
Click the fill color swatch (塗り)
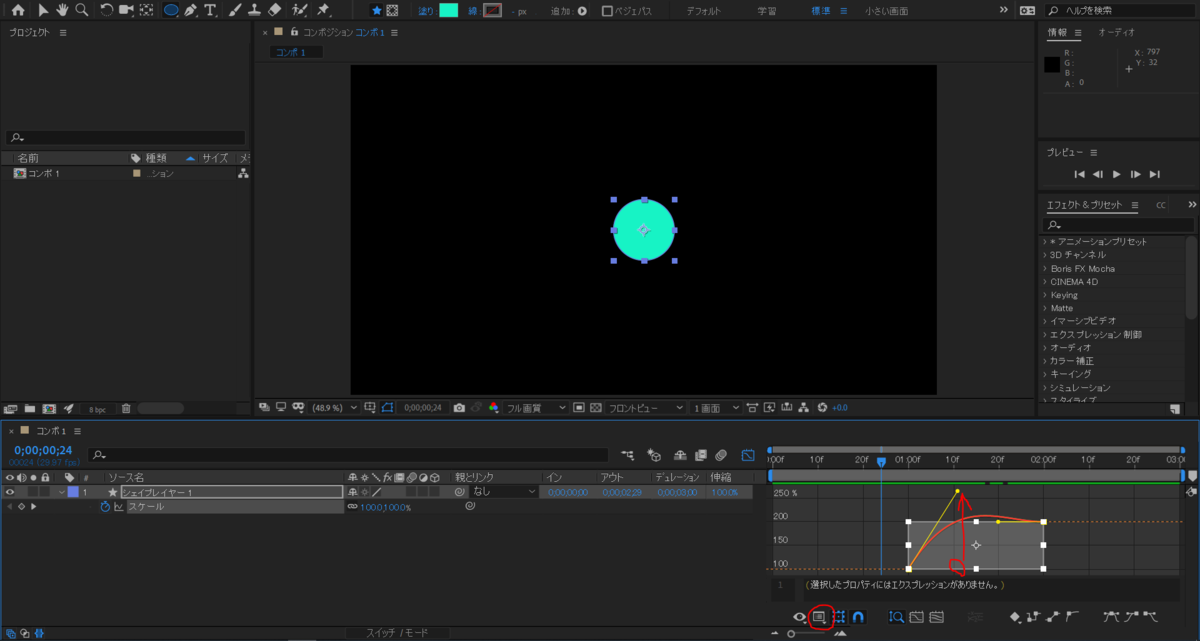coord(448,10)
